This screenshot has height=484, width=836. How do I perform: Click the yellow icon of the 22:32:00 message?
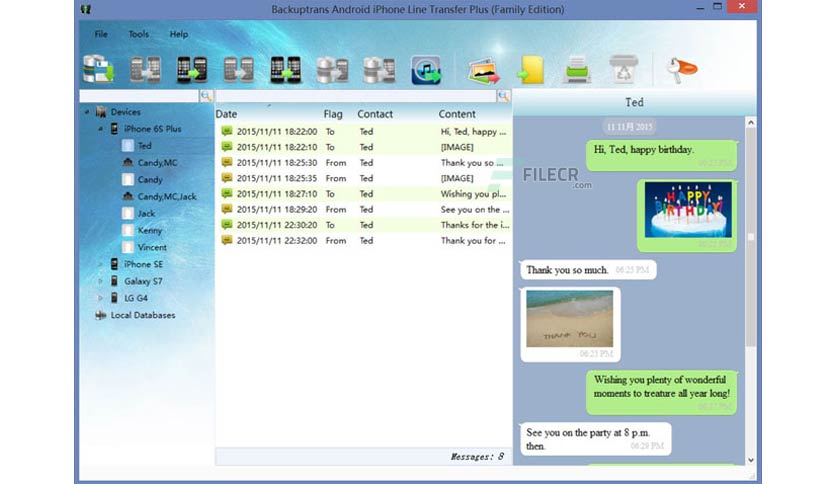pos(227,240)
